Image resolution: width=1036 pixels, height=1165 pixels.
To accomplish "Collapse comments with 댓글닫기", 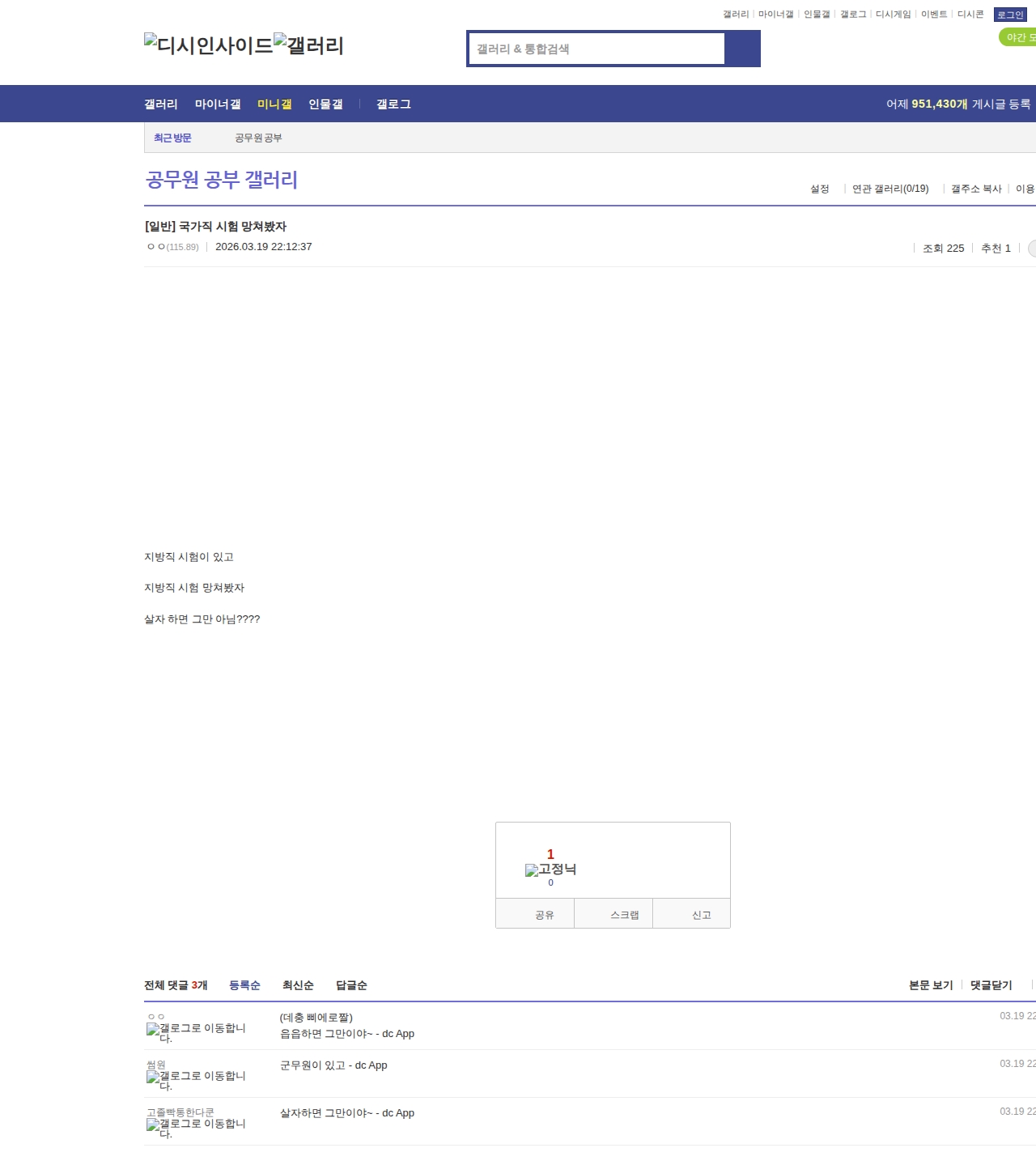I will point(991,985).
